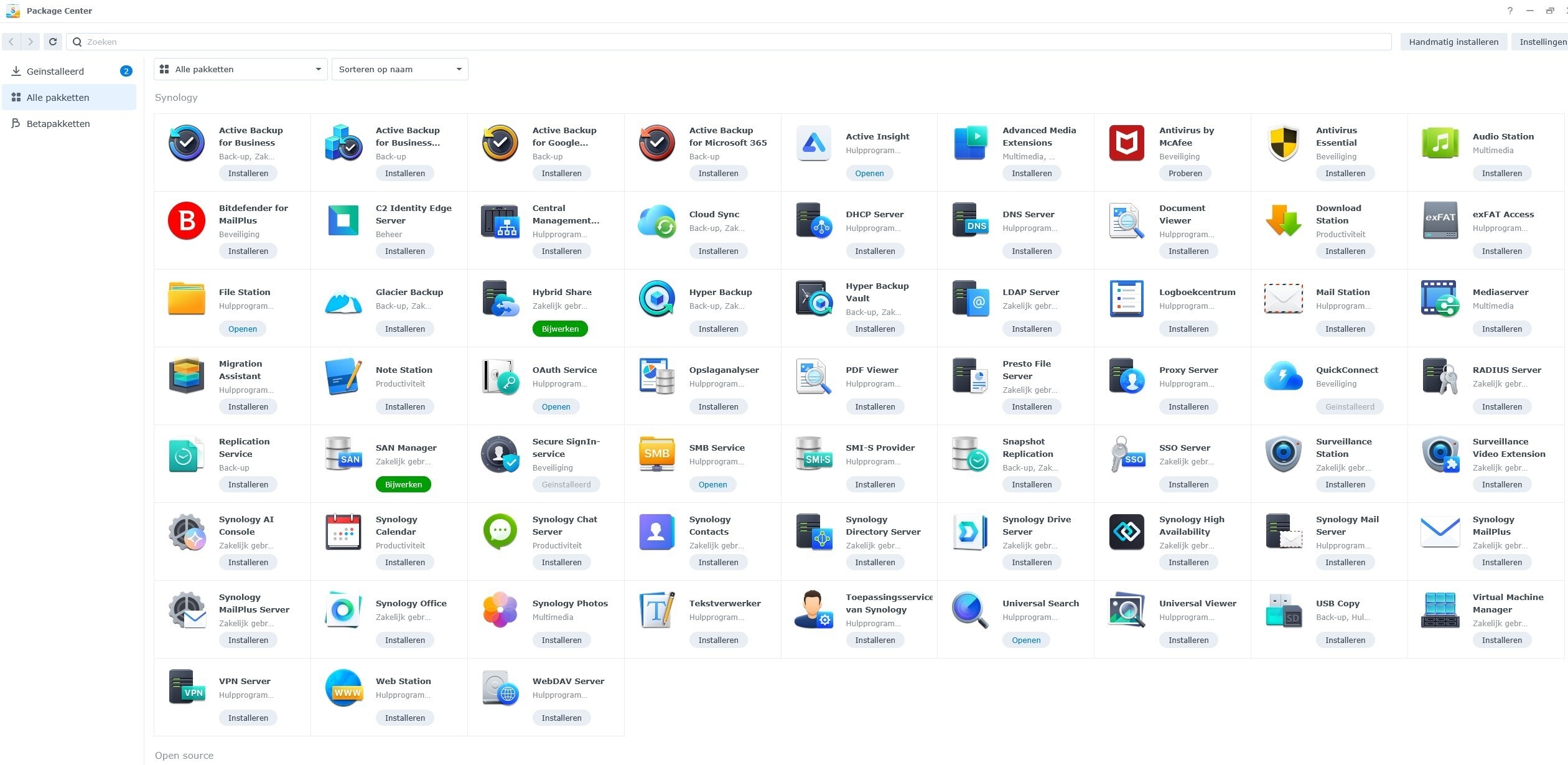Click the Synology Chat Server icon
Viewport: 1568px width, 765px height.
pos(500,532)
